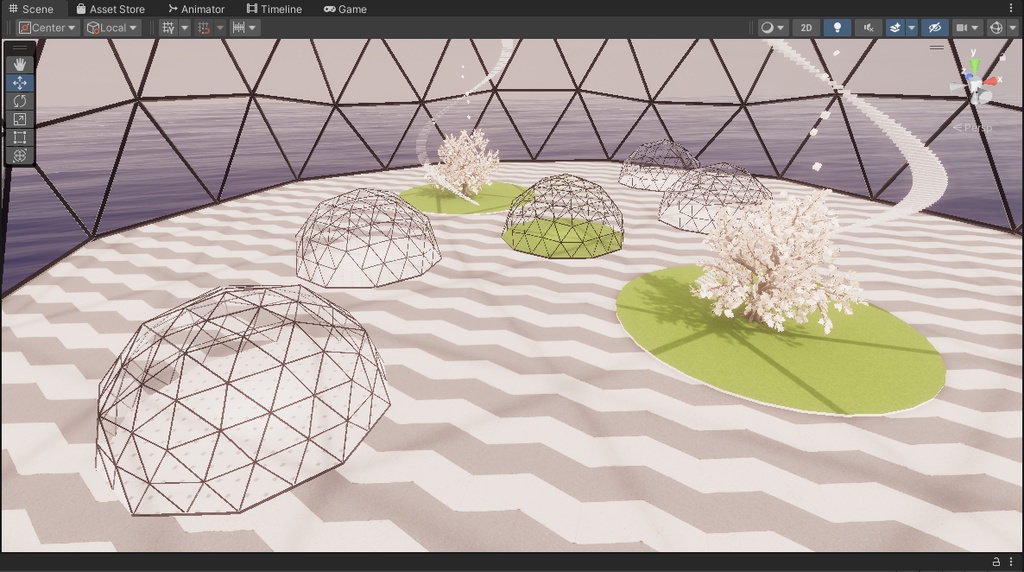
Task: Select the combined Transform tool
Action: pos(20,155)
